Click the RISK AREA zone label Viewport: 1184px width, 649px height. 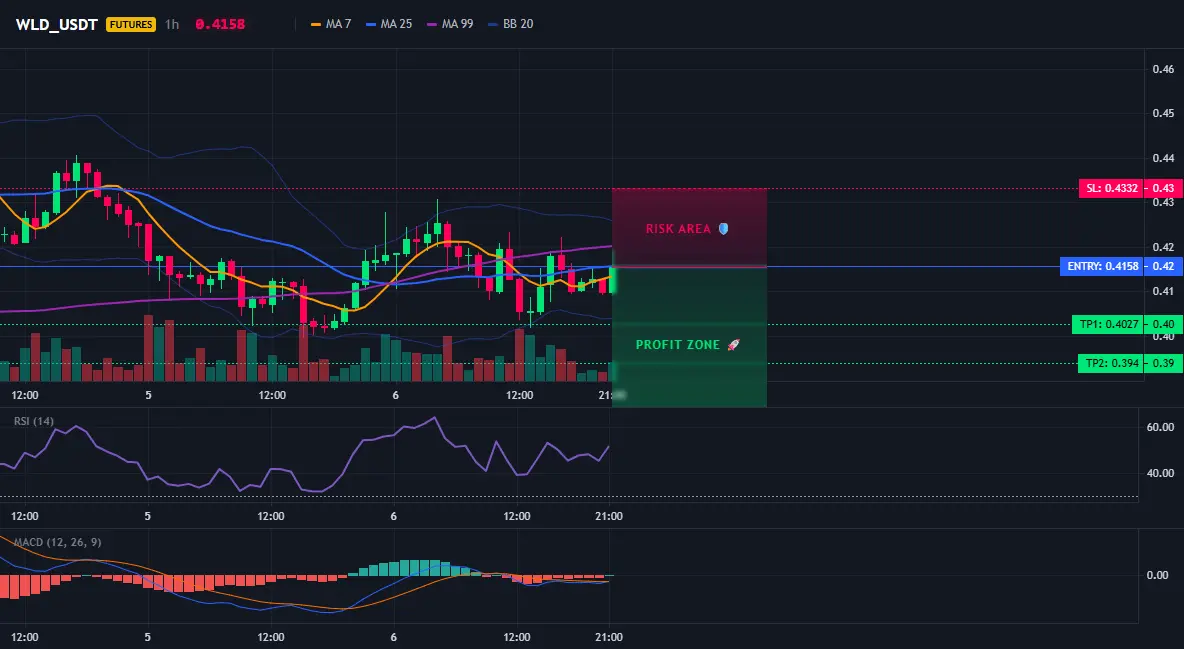tap(678, 229)
